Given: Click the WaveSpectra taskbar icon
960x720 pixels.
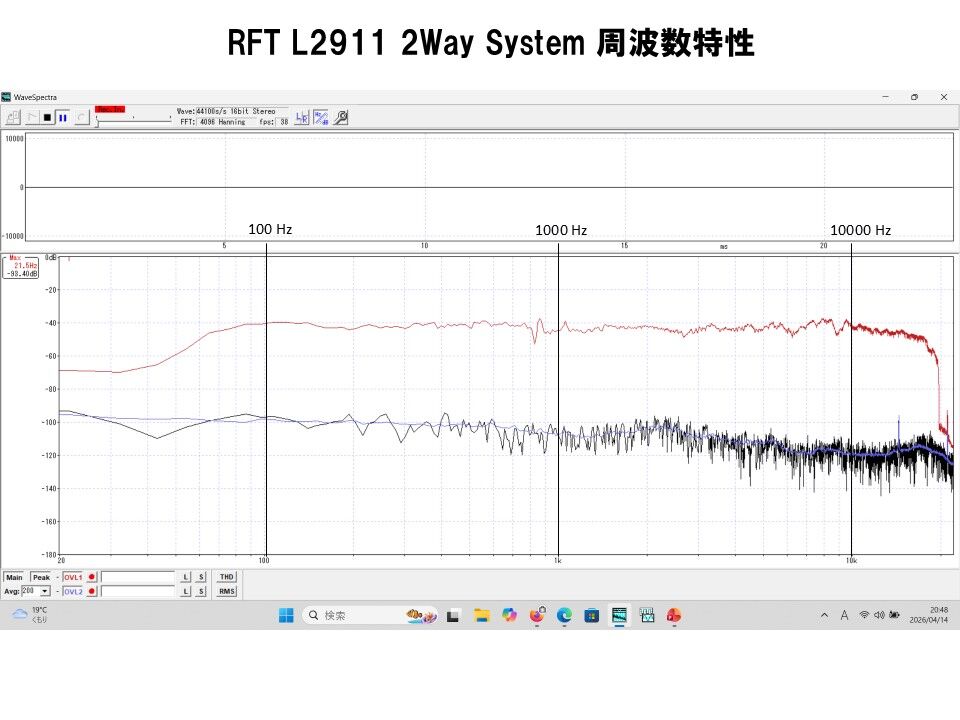Looking at the screenshot, I should tap(619, 615).
